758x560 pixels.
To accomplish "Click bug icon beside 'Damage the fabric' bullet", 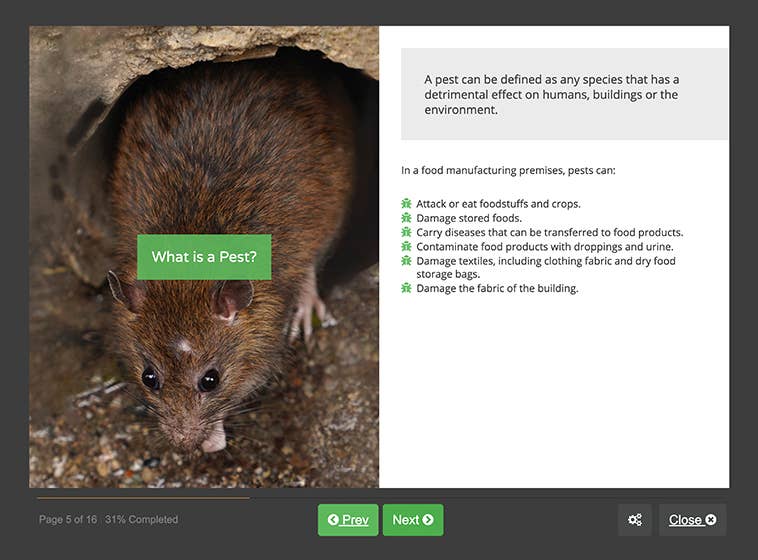I will (x=406, y=288).
